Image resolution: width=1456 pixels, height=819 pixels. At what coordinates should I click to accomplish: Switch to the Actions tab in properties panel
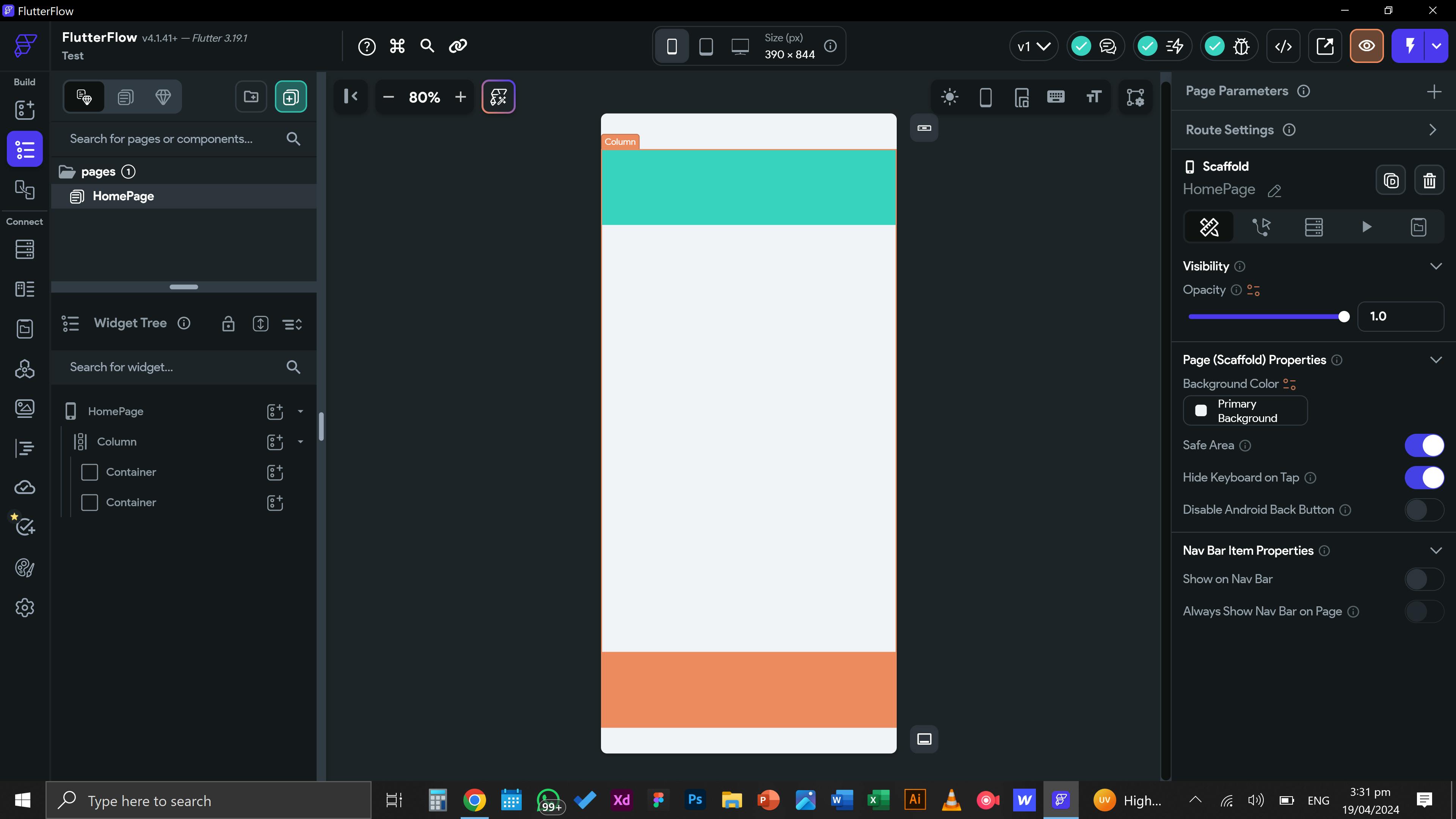(x=1261, y=227)
